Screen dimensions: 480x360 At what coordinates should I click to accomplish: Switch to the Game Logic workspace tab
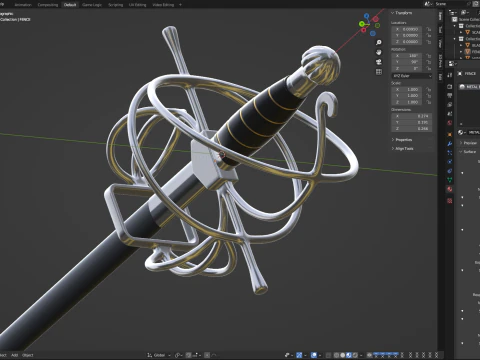click(x=92, y=5)
